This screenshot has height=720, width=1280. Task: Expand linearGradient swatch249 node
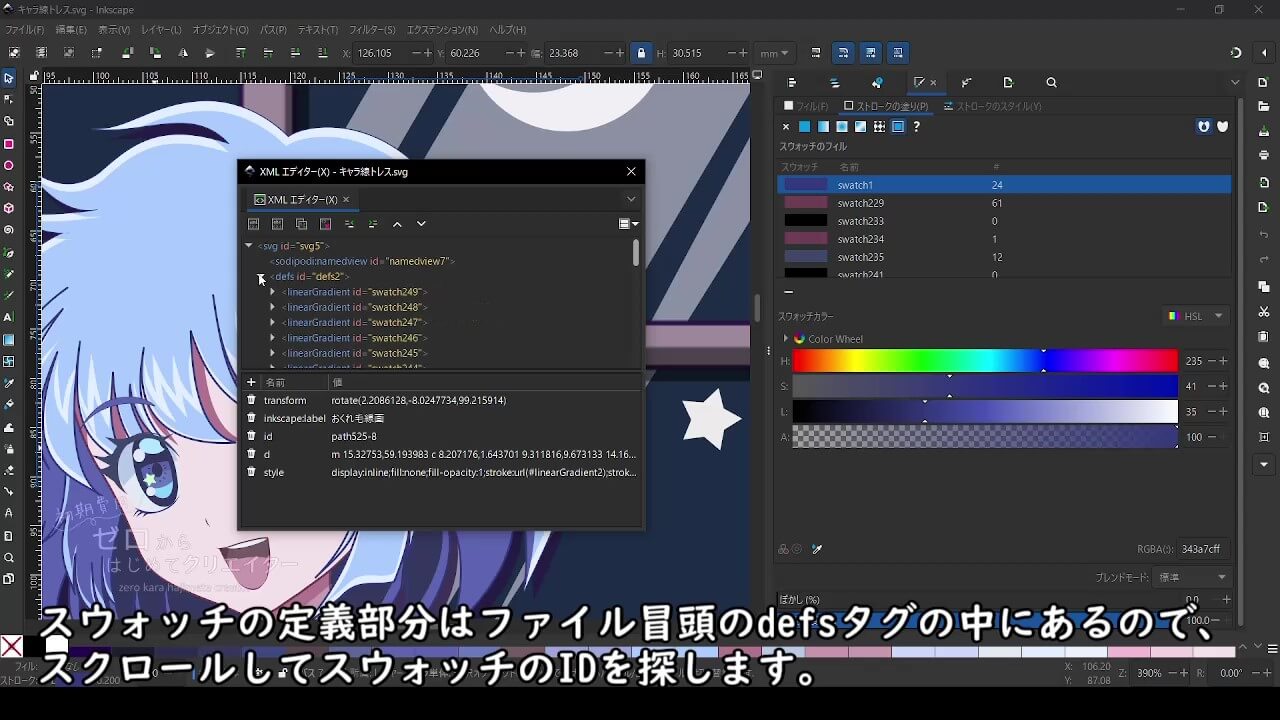pyautogui.click(x=272, y=292)
